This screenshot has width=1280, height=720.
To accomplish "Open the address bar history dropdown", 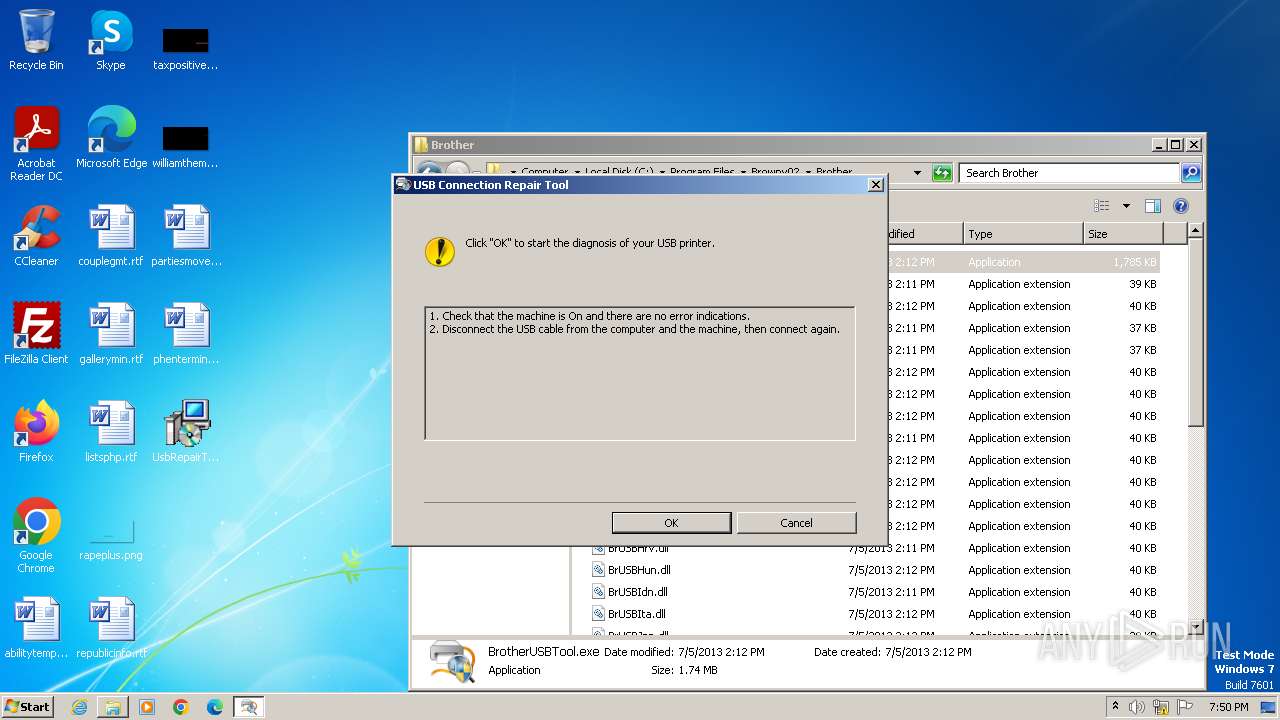I will 917,173.
